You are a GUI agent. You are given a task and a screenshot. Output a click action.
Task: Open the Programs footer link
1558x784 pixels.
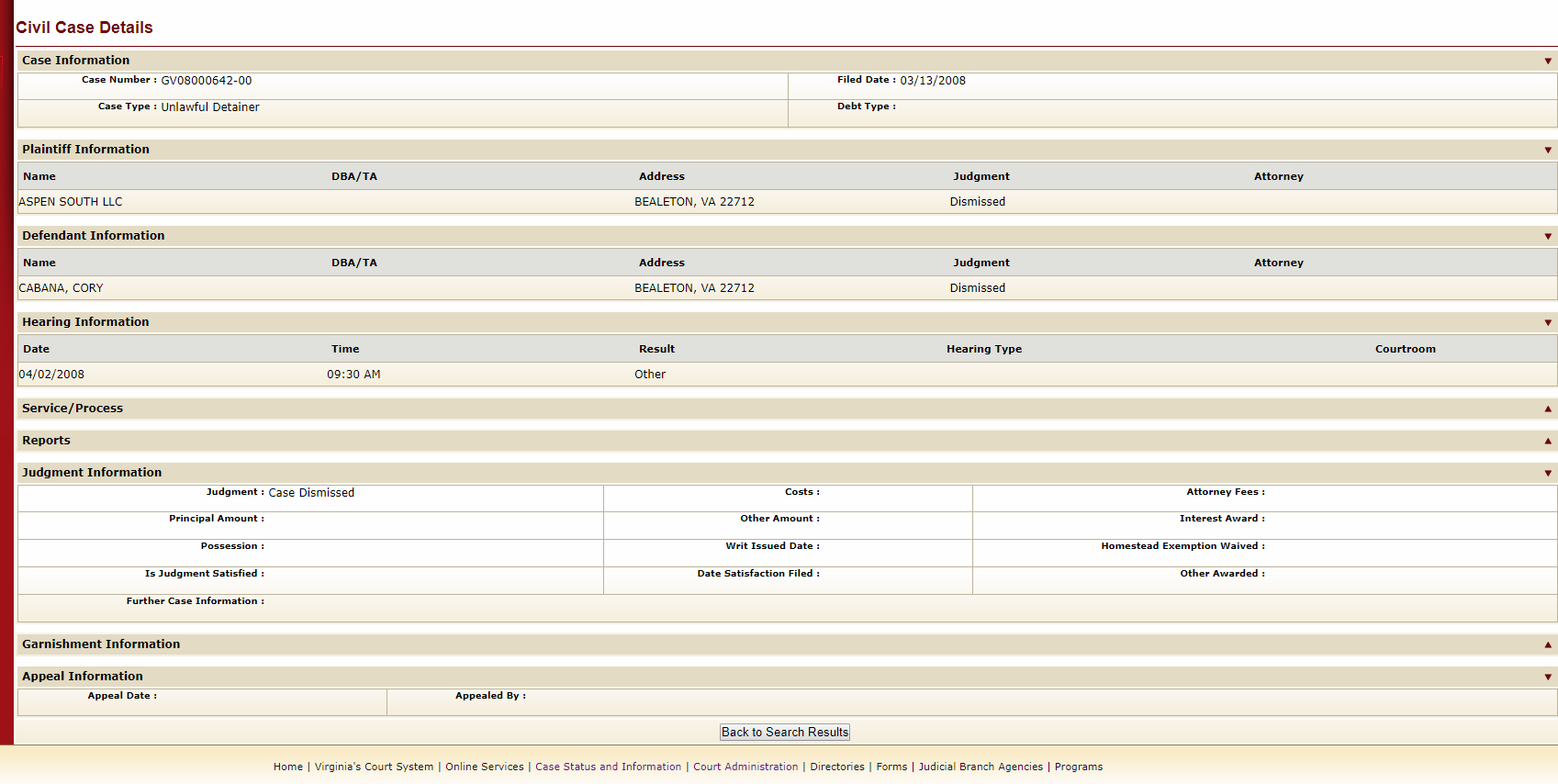click(x=1079, y=767)
